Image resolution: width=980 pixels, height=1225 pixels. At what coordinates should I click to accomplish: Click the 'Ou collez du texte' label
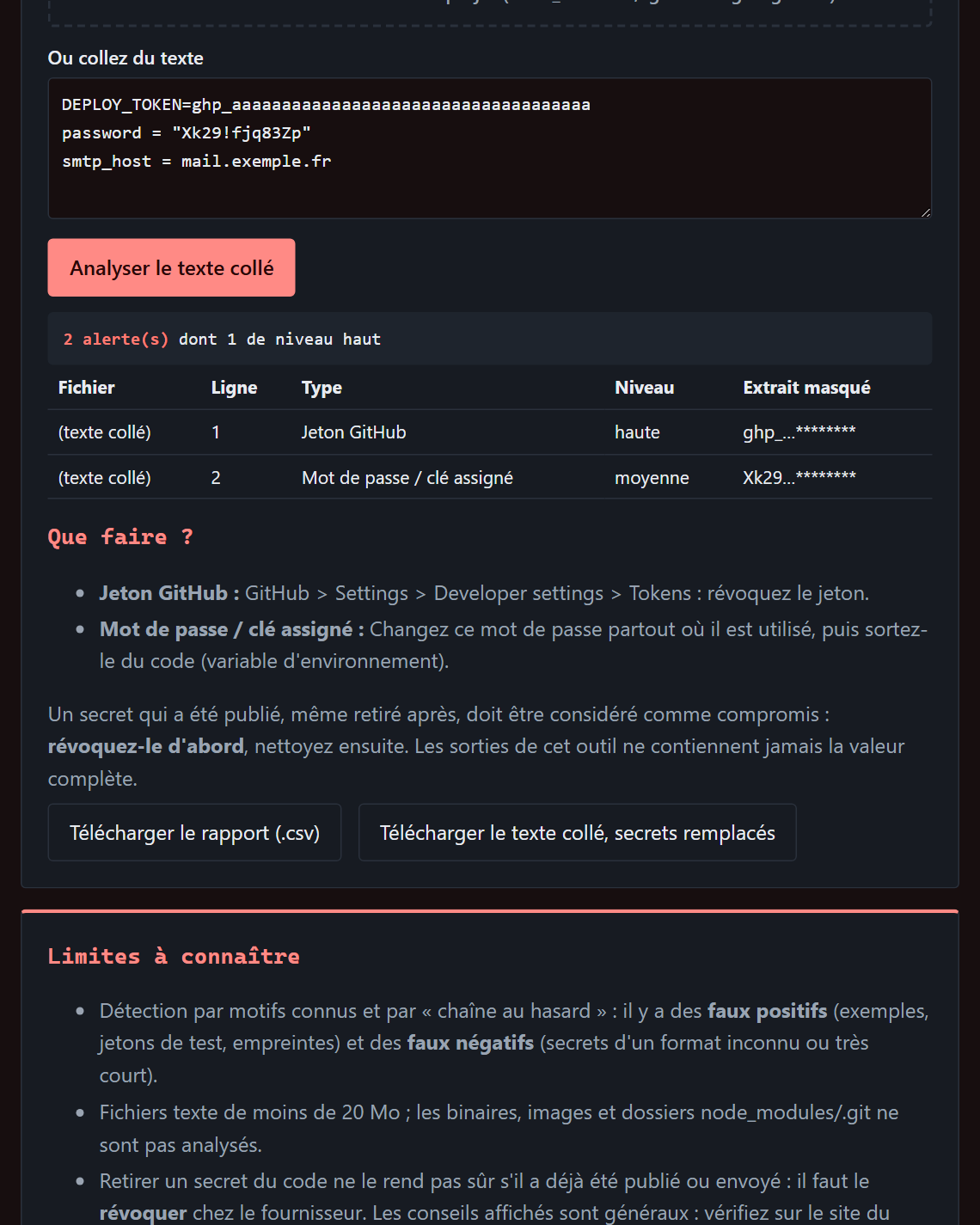click(x=126, y=58)
